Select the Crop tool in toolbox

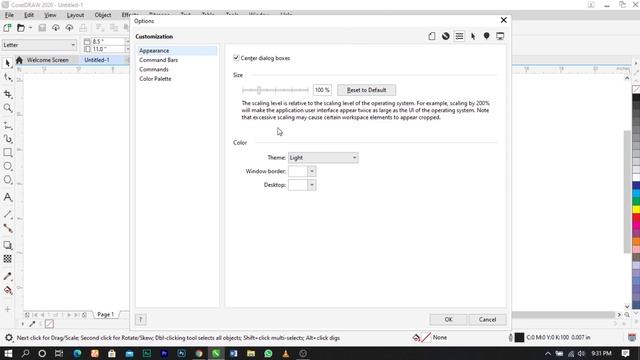[x=7, y=94]
